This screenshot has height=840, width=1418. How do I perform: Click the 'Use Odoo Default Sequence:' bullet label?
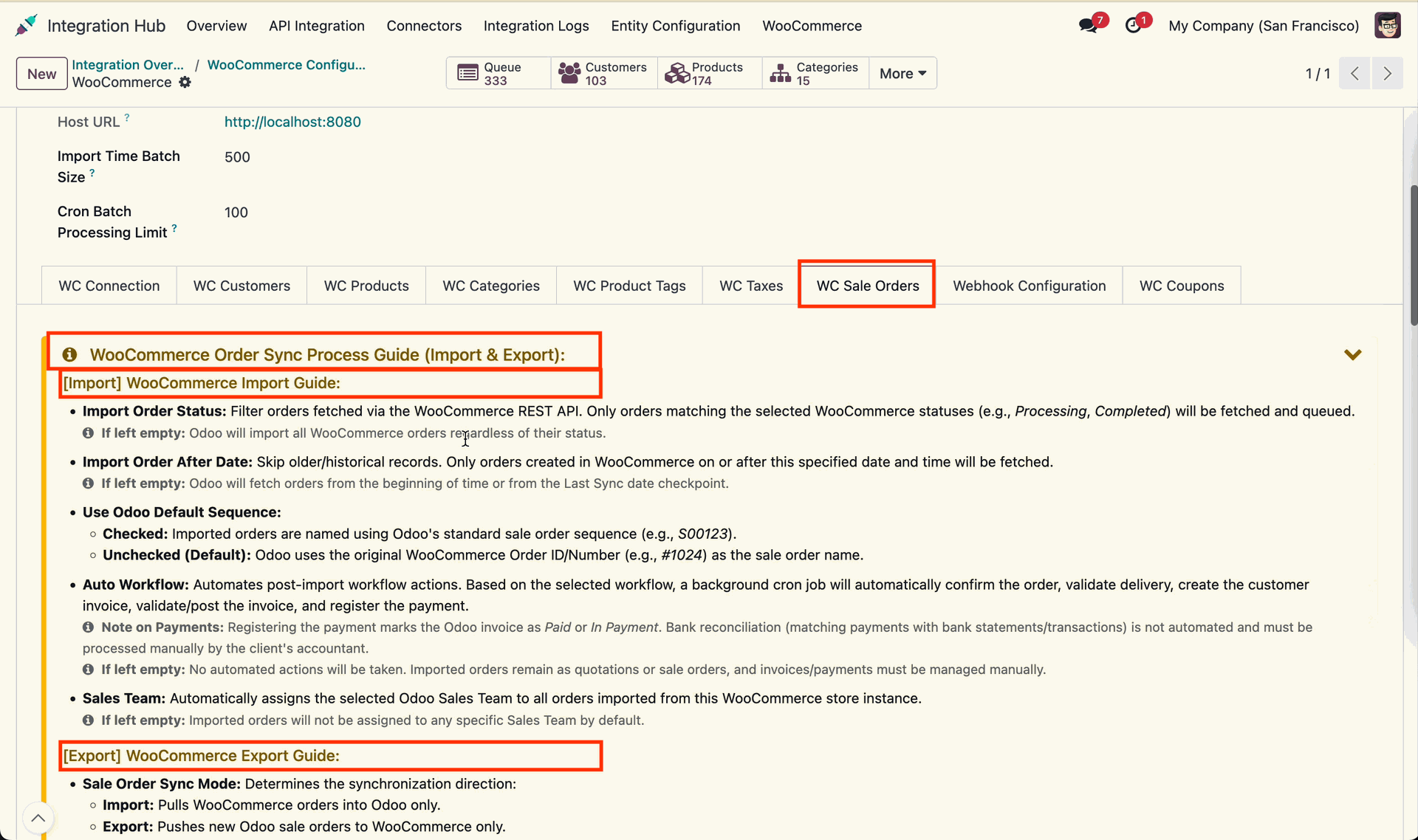coord(182,512)
